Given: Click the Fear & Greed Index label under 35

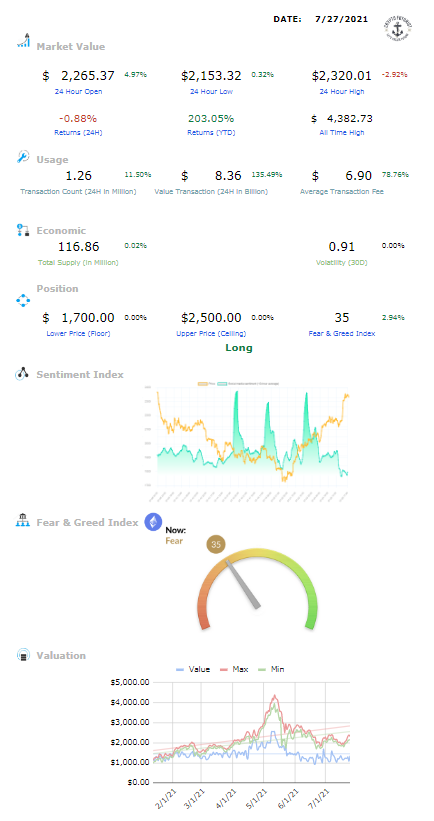Looking at the screenshot, I should click(342, 334).
